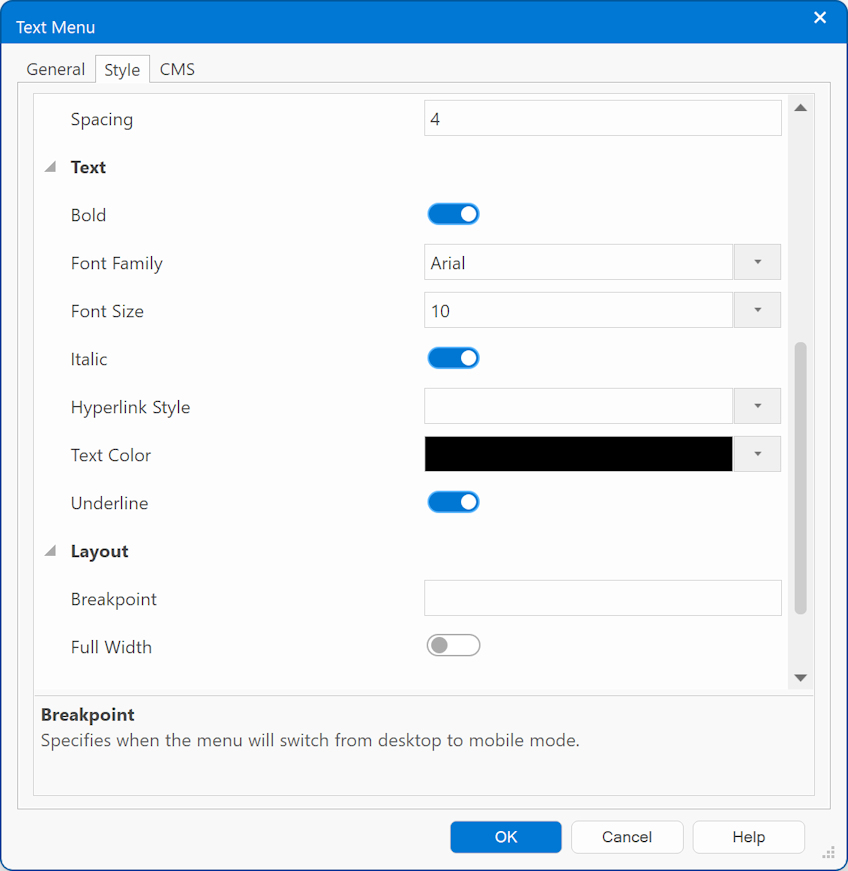
Task: Turn off Underline toggle
Action: coord(453,502)
